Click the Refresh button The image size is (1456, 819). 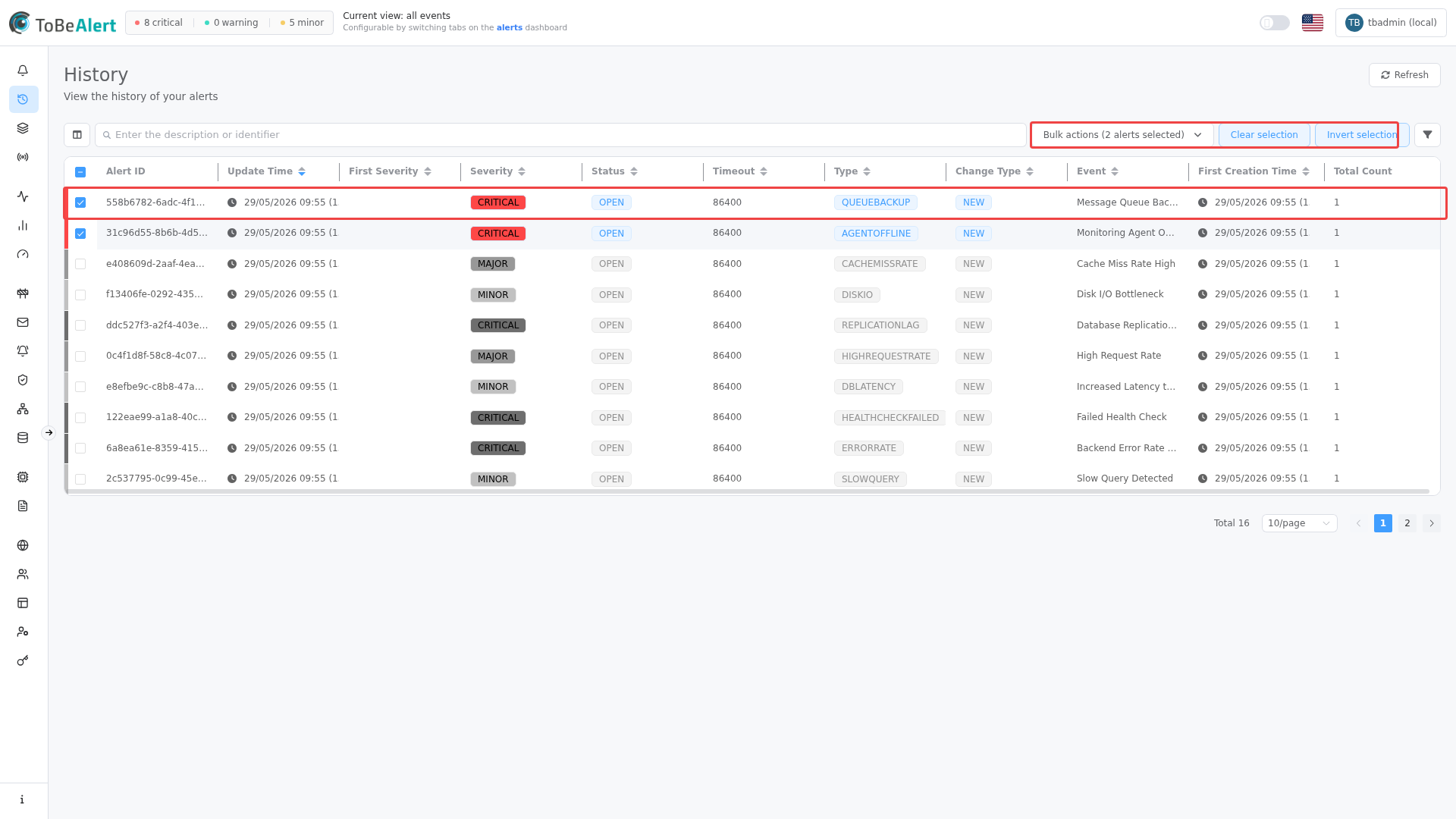tap(1404, 75)
